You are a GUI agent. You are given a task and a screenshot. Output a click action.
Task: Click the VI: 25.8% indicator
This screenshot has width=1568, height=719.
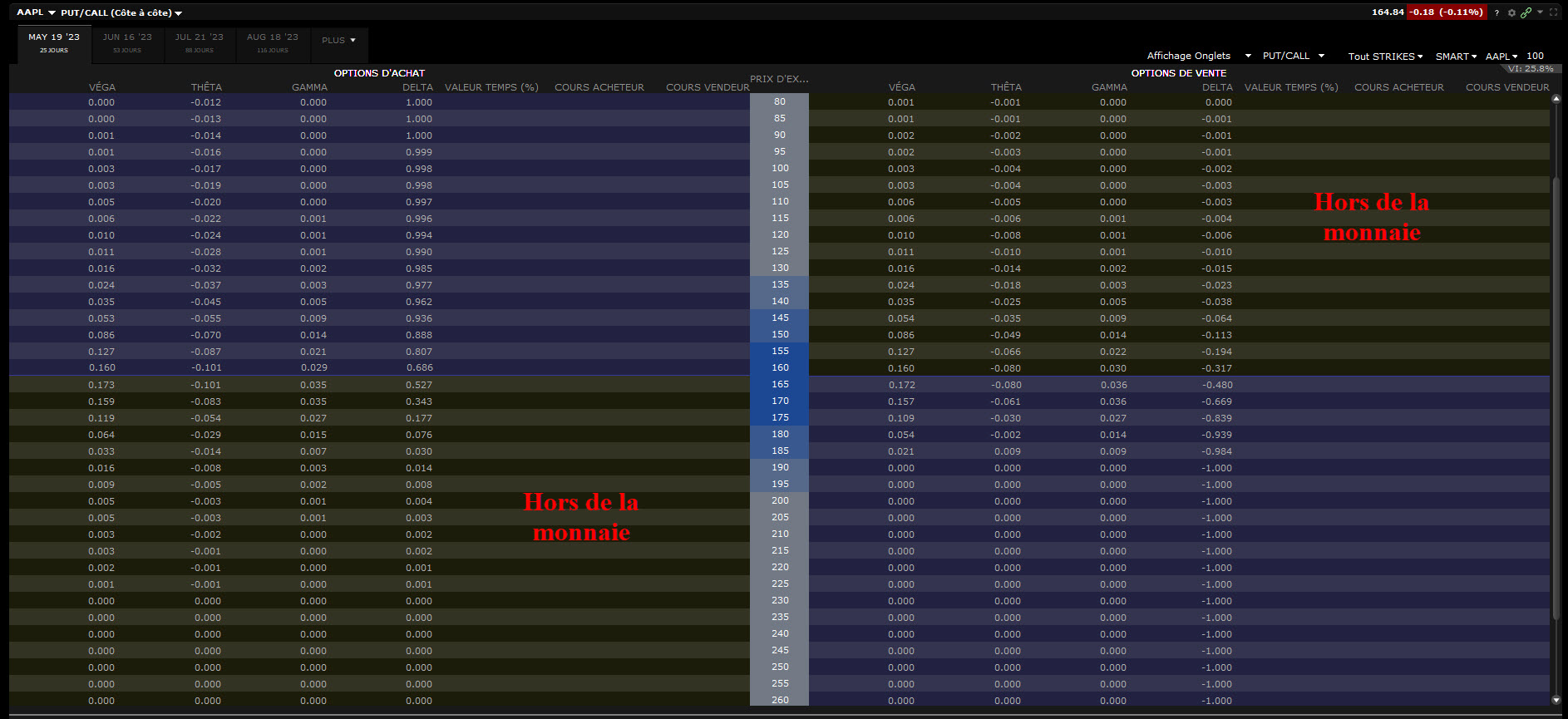[x=1530, y=69]
